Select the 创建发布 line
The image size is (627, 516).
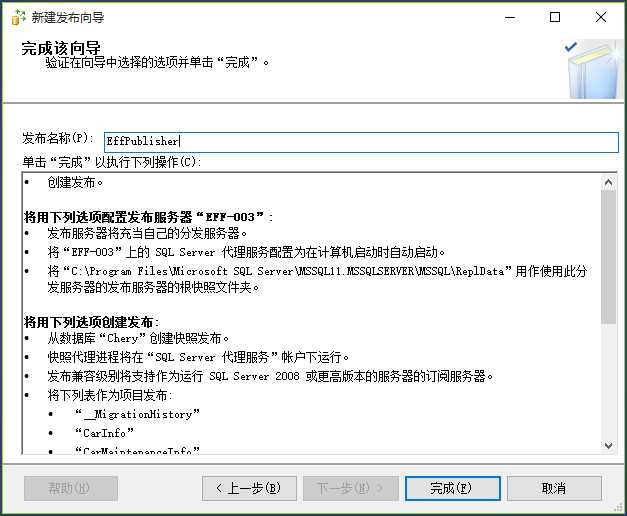point(75,183)
